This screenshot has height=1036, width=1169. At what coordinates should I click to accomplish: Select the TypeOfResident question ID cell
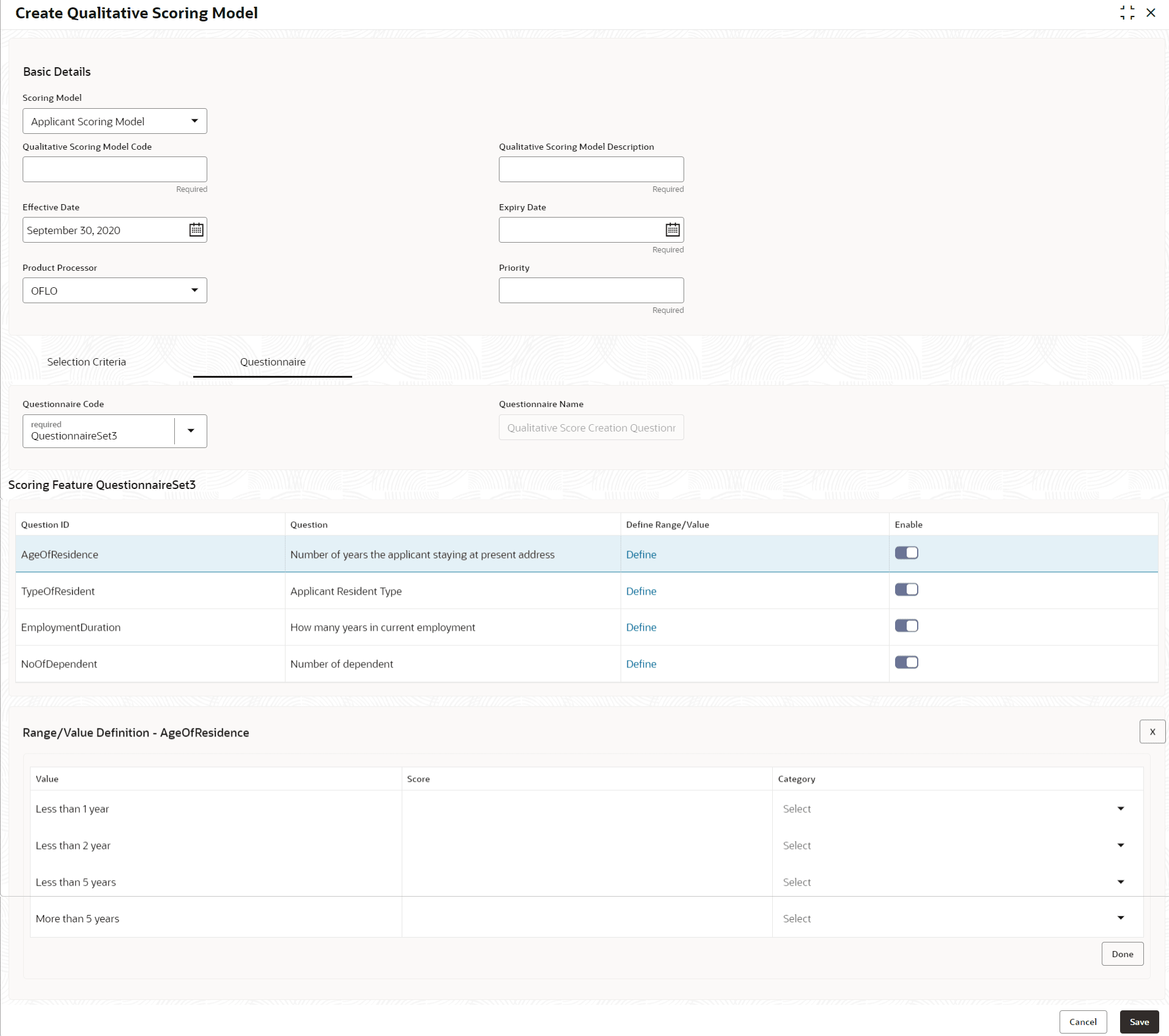click(x=150, y=591)
